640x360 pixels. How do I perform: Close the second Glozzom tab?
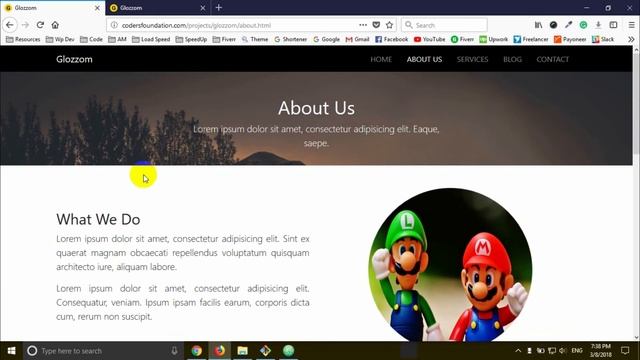point(202,8)
